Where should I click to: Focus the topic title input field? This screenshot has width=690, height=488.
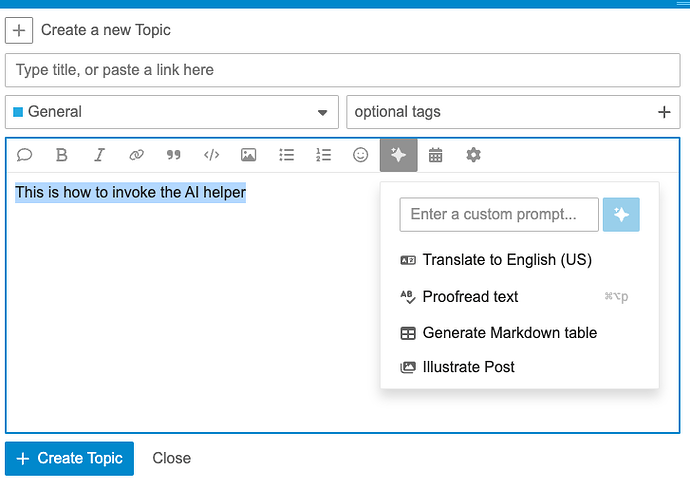coord(343,70)
